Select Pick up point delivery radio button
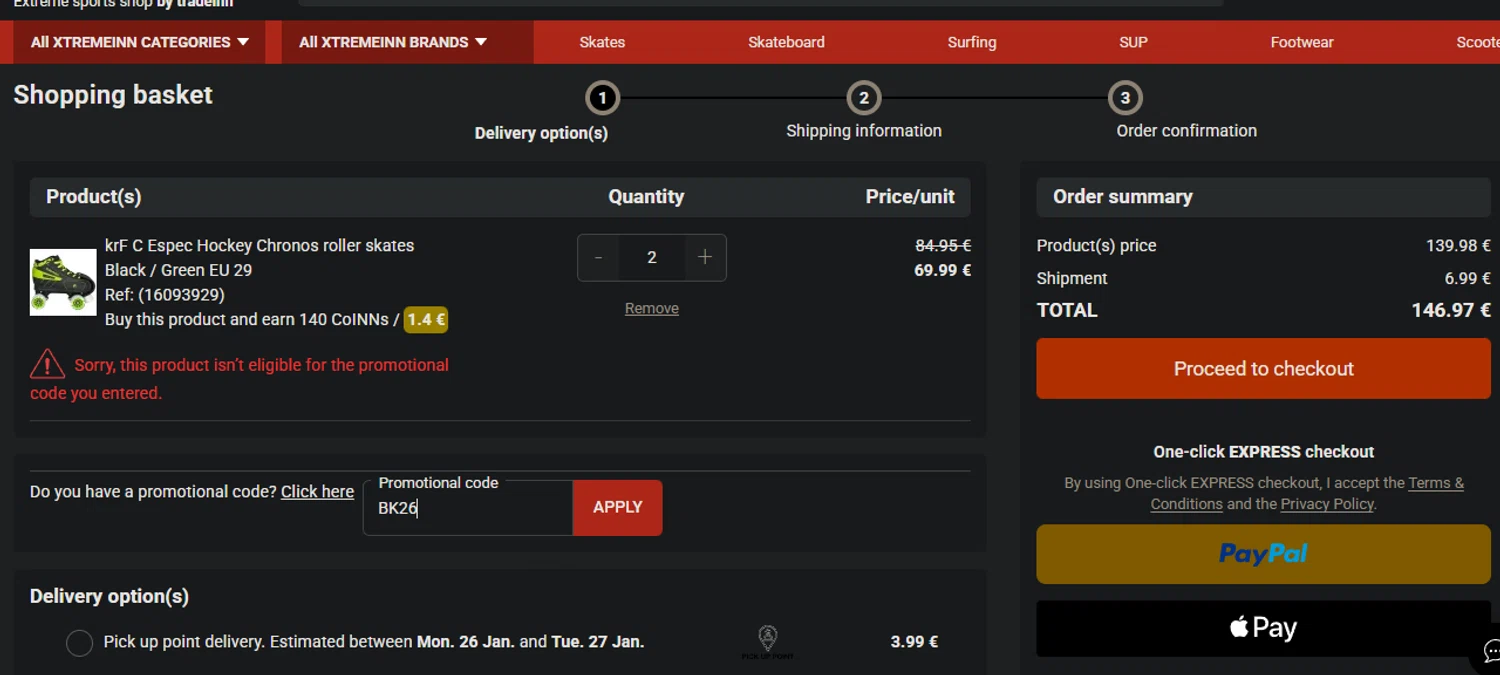The image size is (1500, 675). (79, 642)
